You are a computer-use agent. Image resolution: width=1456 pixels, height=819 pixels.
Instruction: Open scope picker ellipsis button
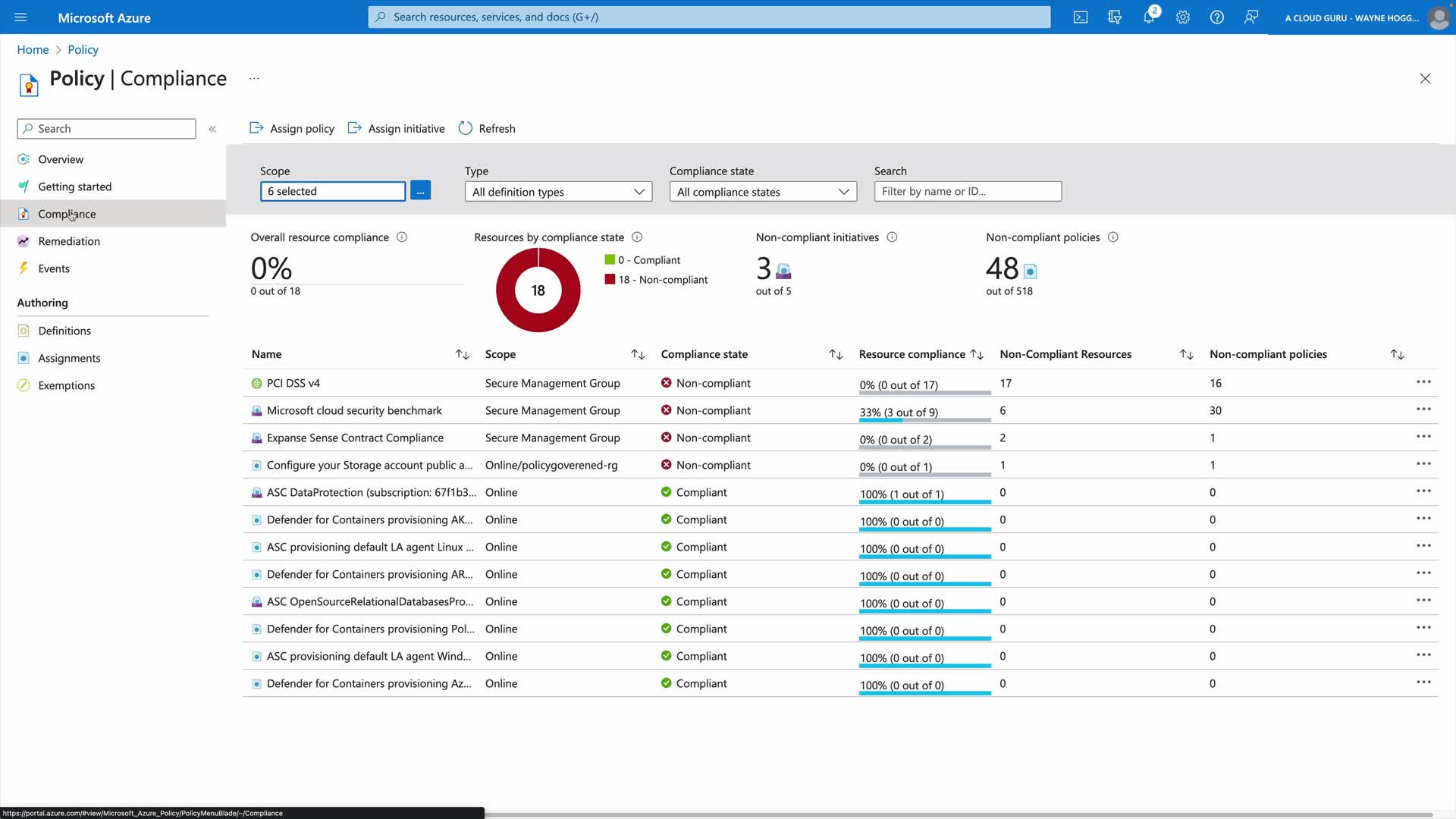tap(420, 191)
